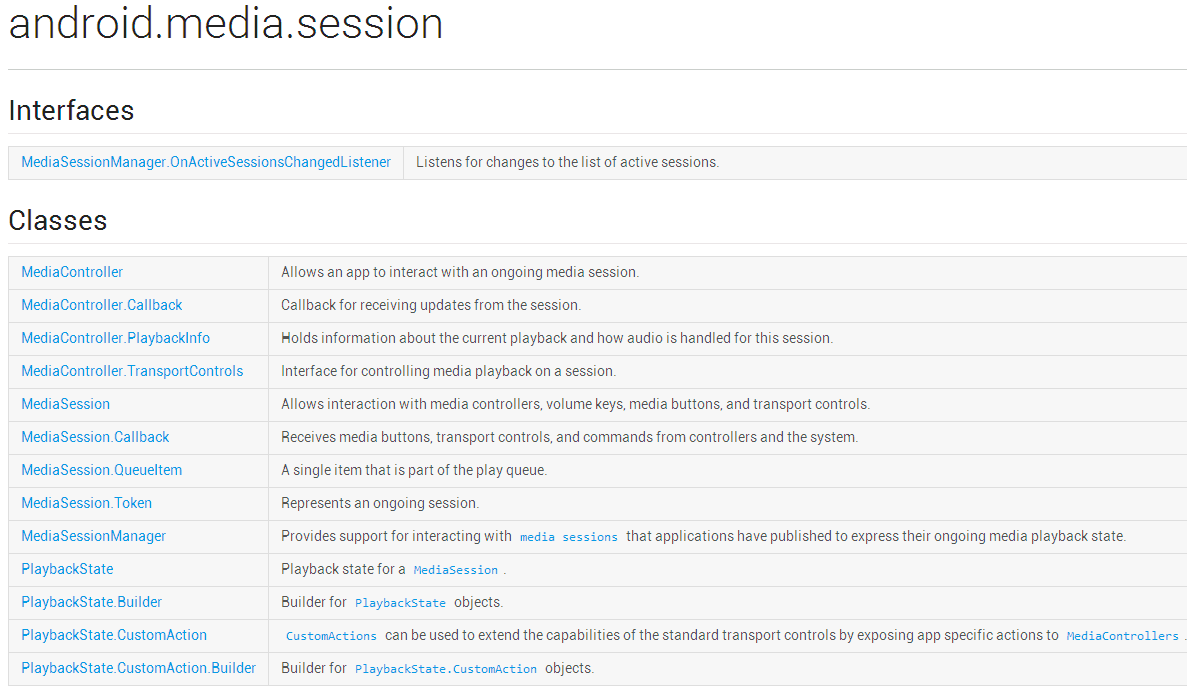Open the MediaSessionManager class link
Screen dimensions: 1187x691
94,536
